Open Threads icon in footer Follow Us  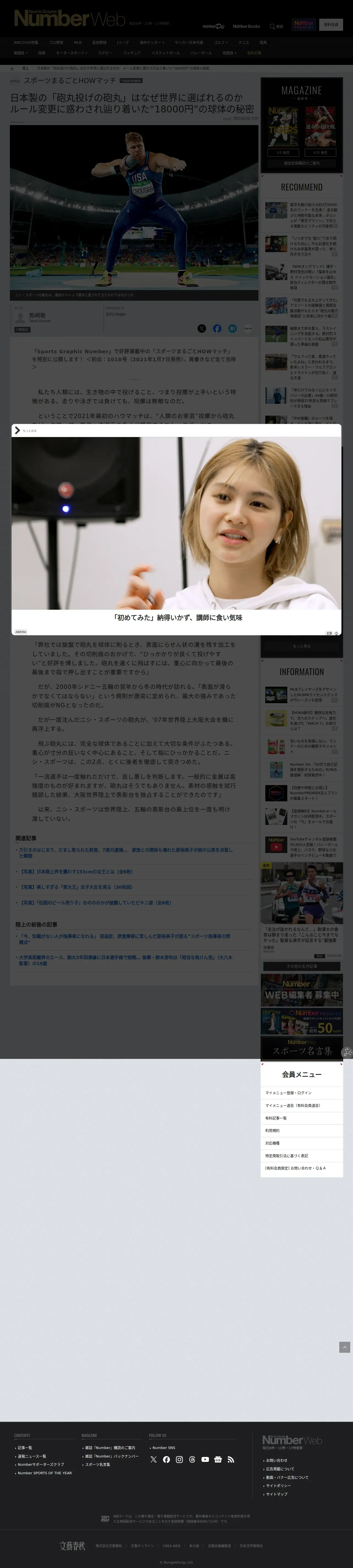[192, 1460]
